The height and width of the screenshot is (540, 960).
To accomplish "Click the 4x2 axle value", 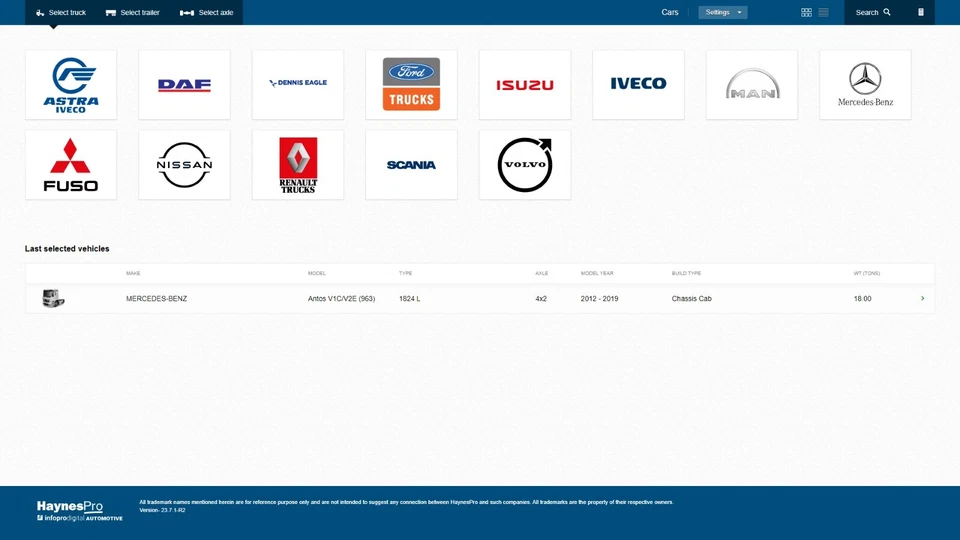I will (x=541, y=299).
